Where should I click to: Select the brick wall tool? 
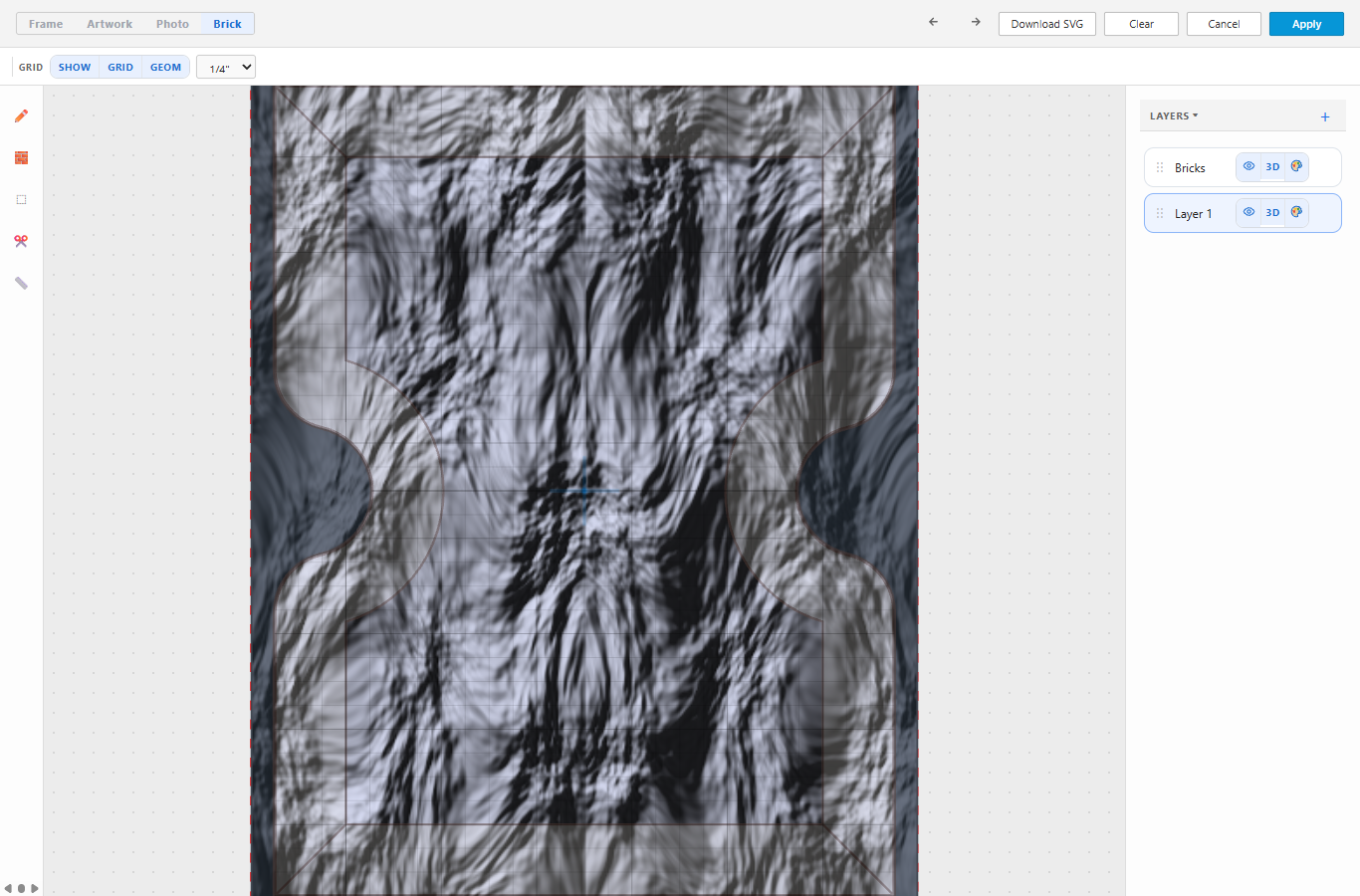click(21, 158)
